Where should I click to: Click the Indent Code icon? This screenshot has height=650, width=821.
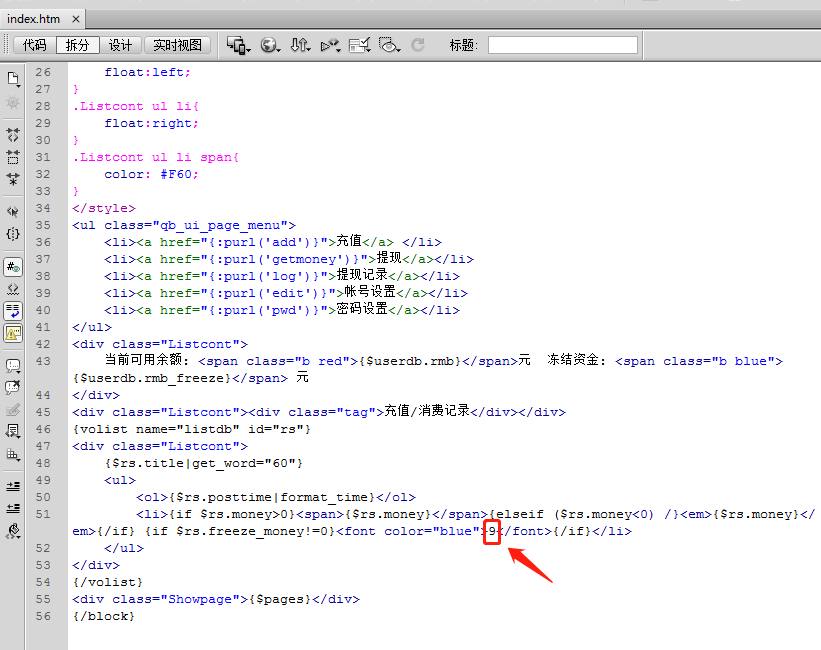click(13, 486)
